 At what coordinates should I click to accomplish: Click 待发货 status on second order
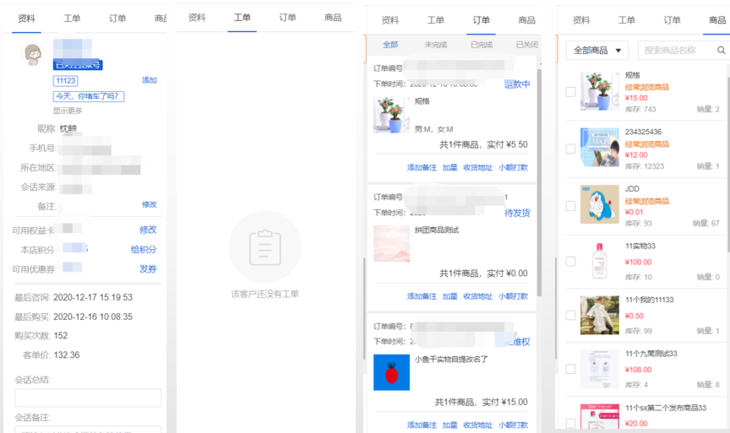point(517,213)
